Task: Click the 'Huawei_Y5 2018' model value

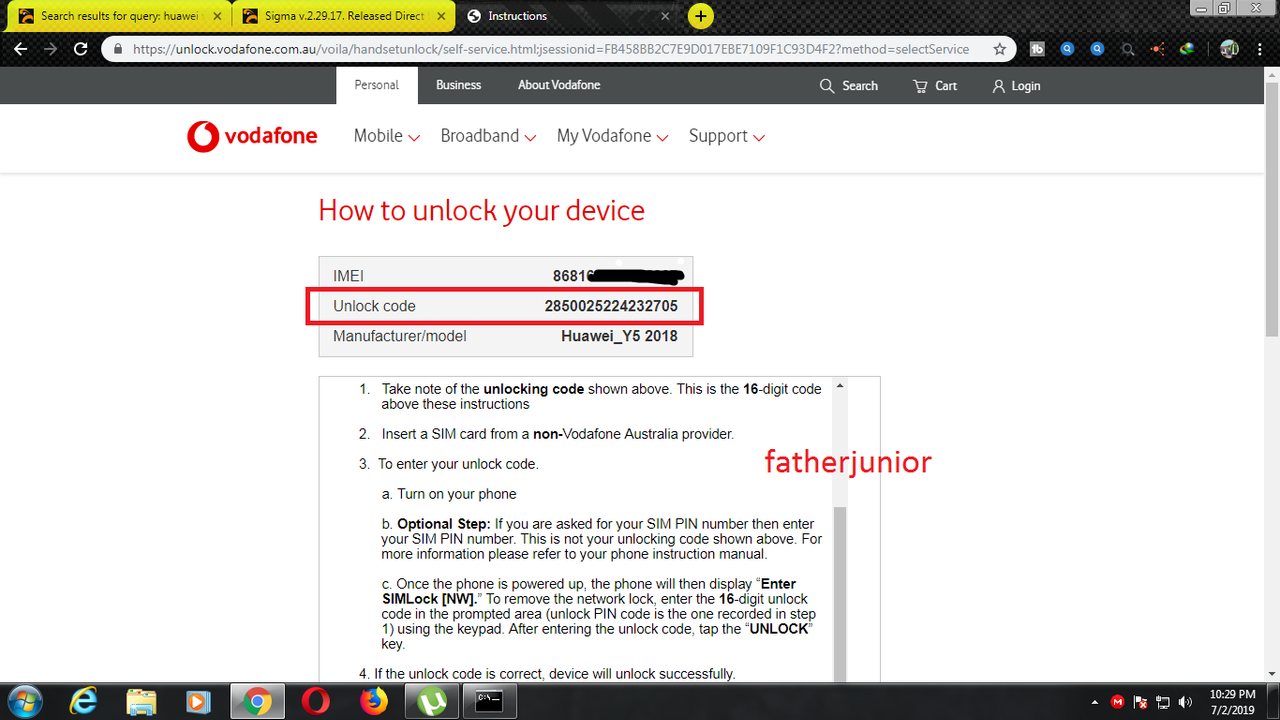Action: [x=619, y=336]
